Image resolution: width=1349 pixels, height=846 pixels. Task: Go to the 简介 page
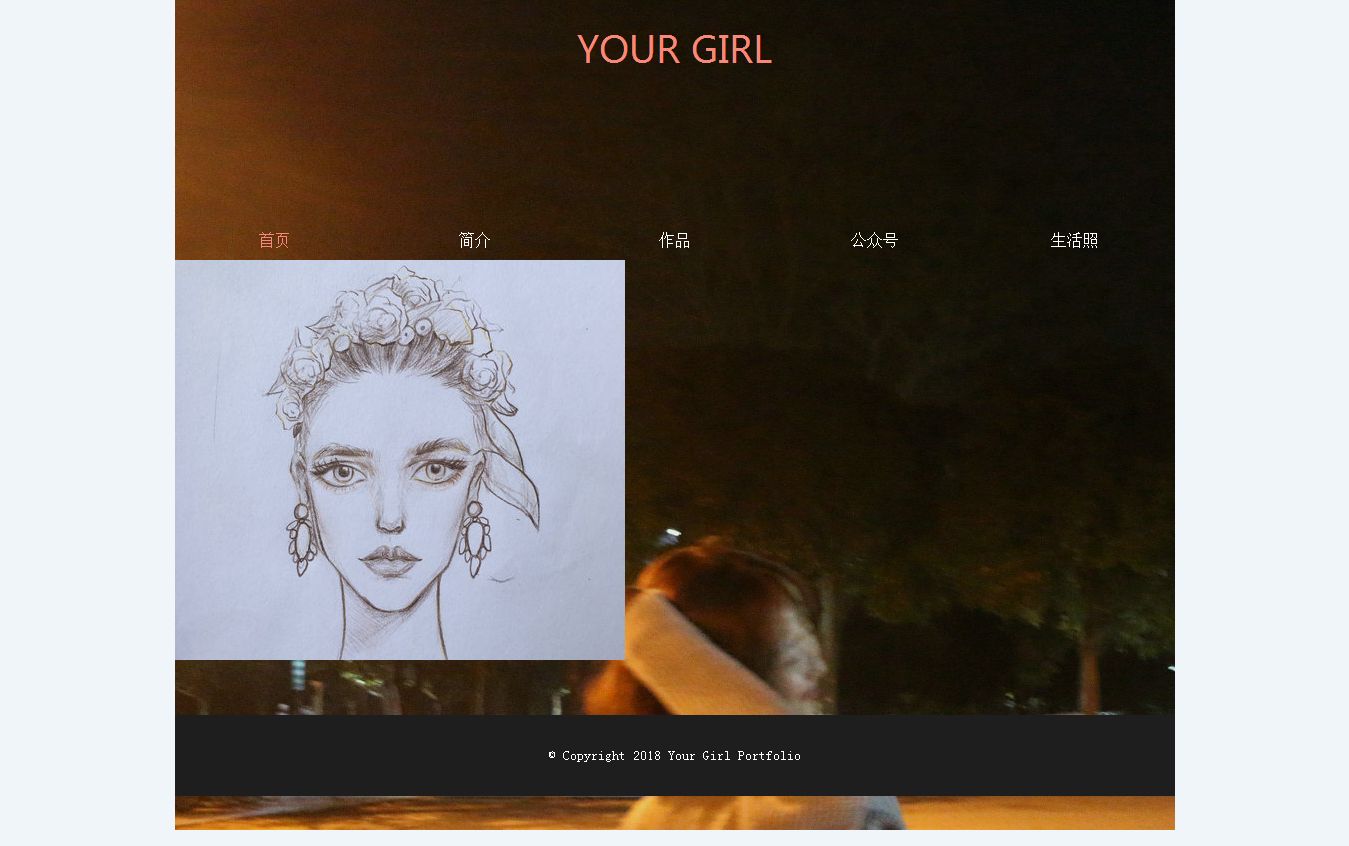pos(474,240)
